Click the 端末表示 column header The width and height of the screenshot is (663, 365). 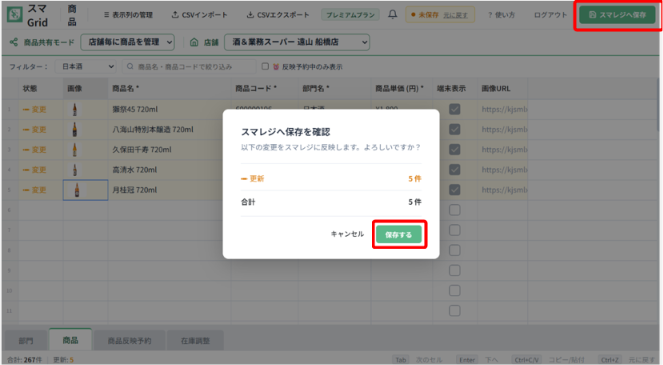455,88
